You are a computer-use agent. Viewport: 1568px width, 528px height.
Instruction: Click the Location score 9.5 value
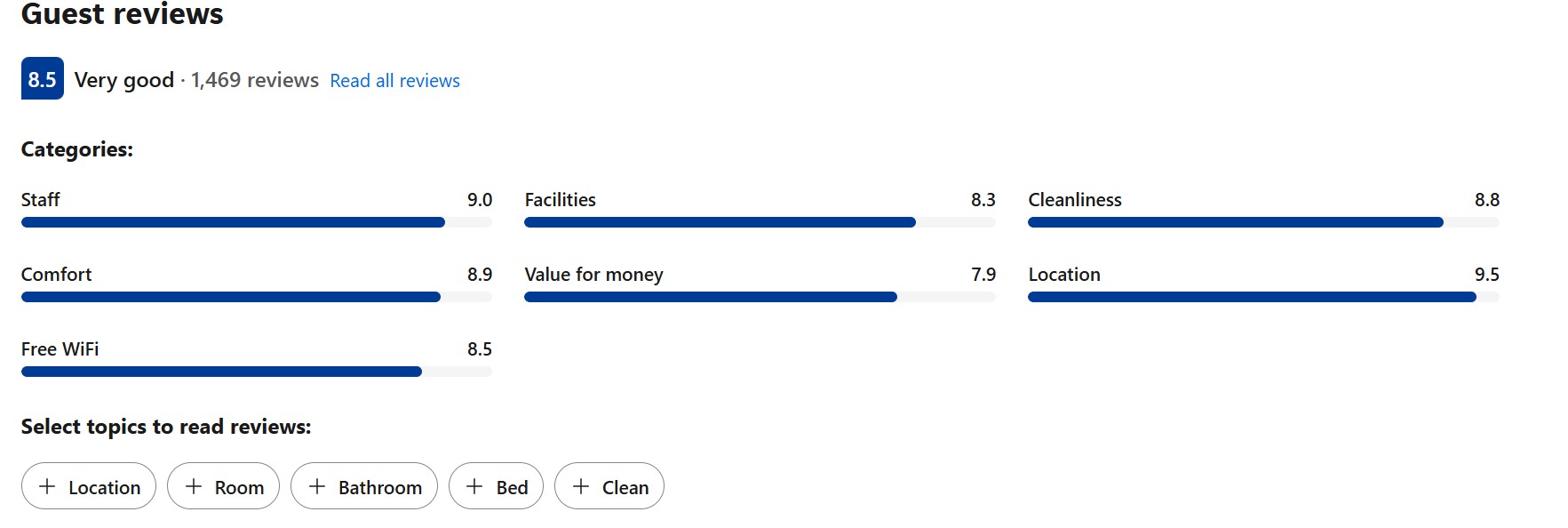(x=1486, y=275)
